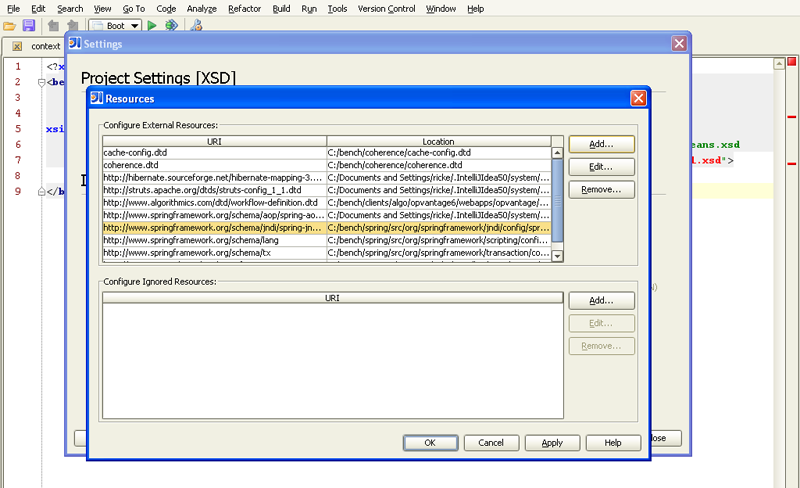Click the toolbar icon right of Debug
This screenshot has width=800, height=488.
coord(195,25)
